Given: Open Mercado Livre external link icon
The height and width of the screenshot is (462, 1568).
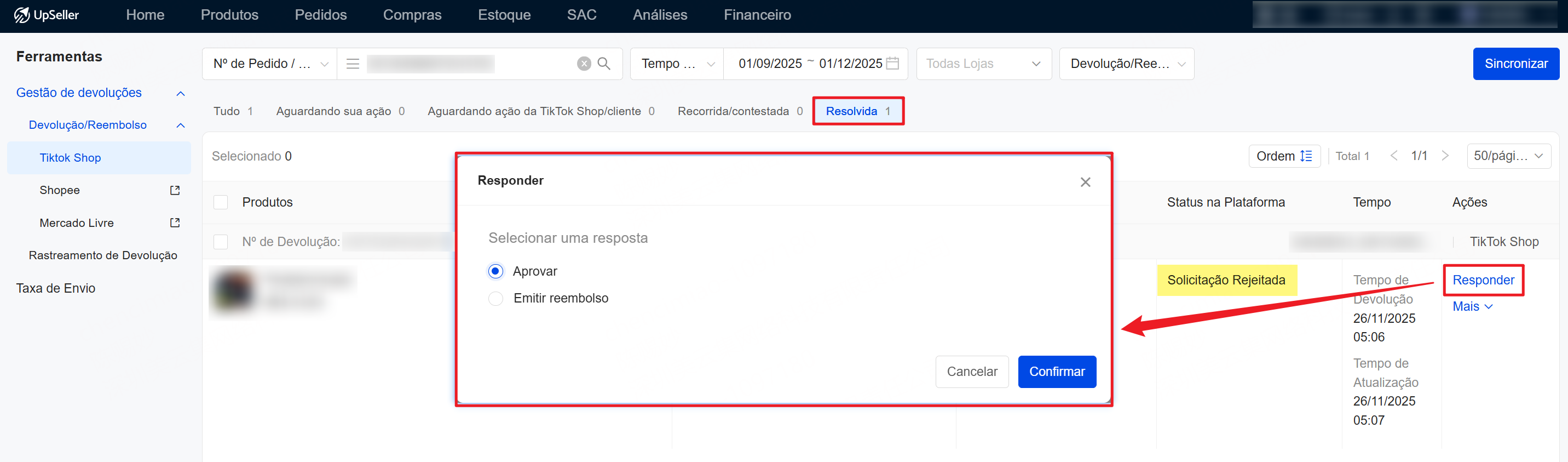Looking at the screenshot, I should click(175, 223).
